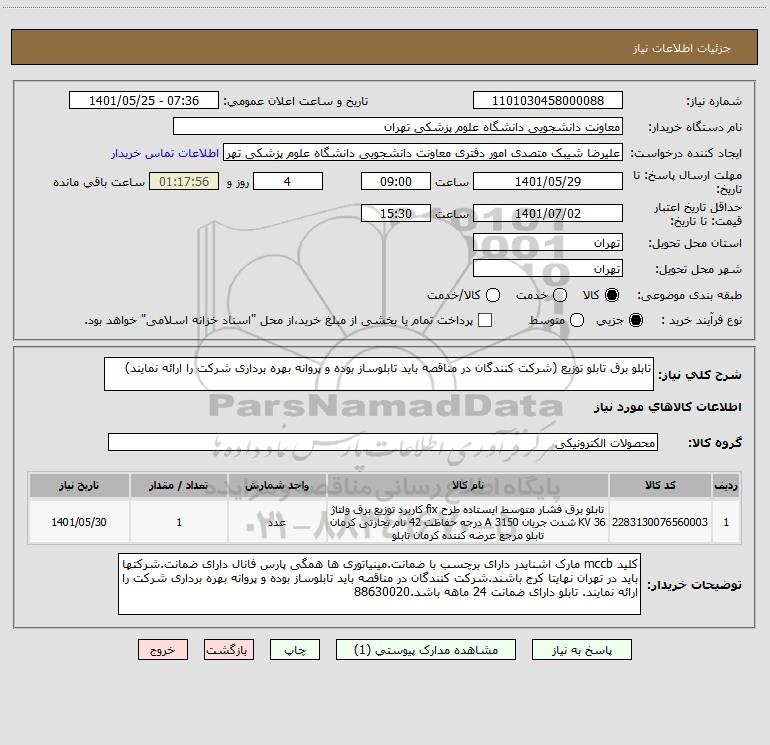Viewport: 770px width, 745px height.
Task: Click the واحد شمارش column header
Action: point(277,485)
